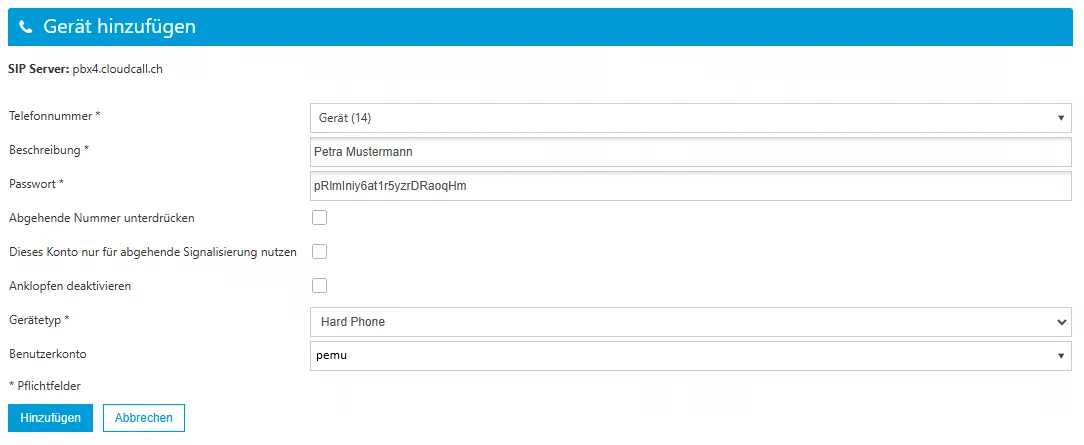1084x445 pixels.
Task: Click the Abbrechen button
Action: [x=144, y=418]
